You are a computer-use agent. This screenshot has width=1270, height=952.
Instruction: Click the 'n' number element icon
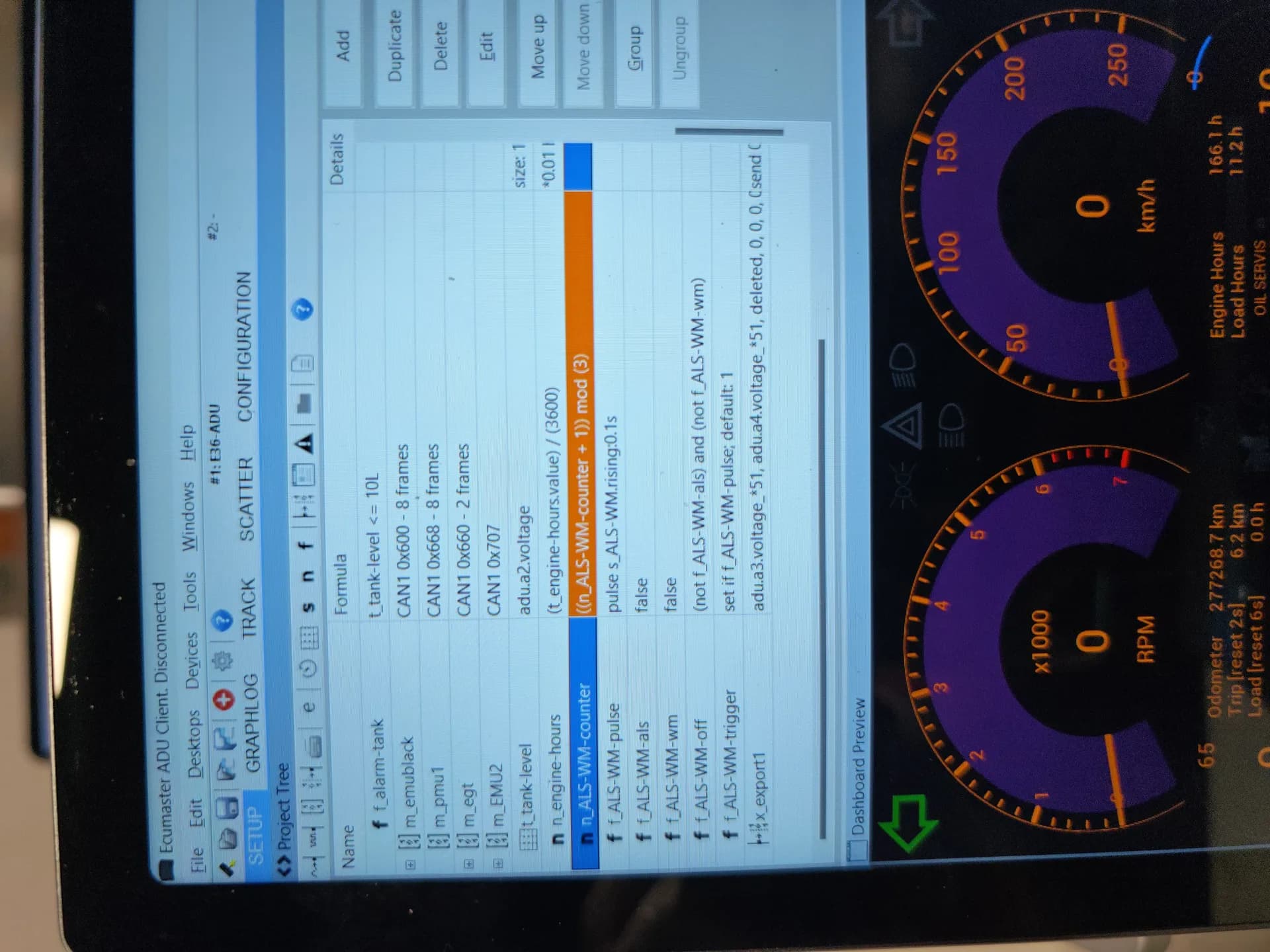click(x=307, y=576)
